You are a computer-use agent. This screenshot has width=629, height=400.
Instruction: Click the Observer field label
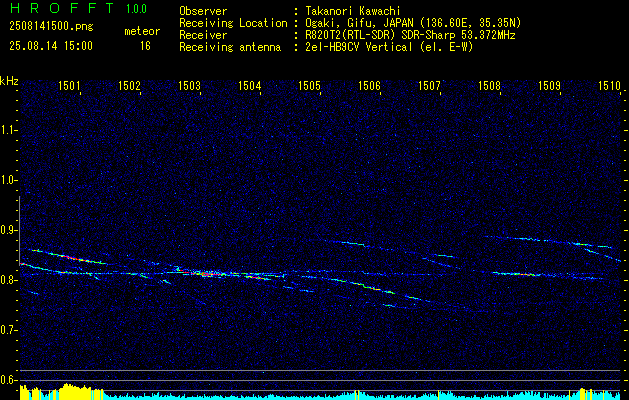[x=203, y=11]
